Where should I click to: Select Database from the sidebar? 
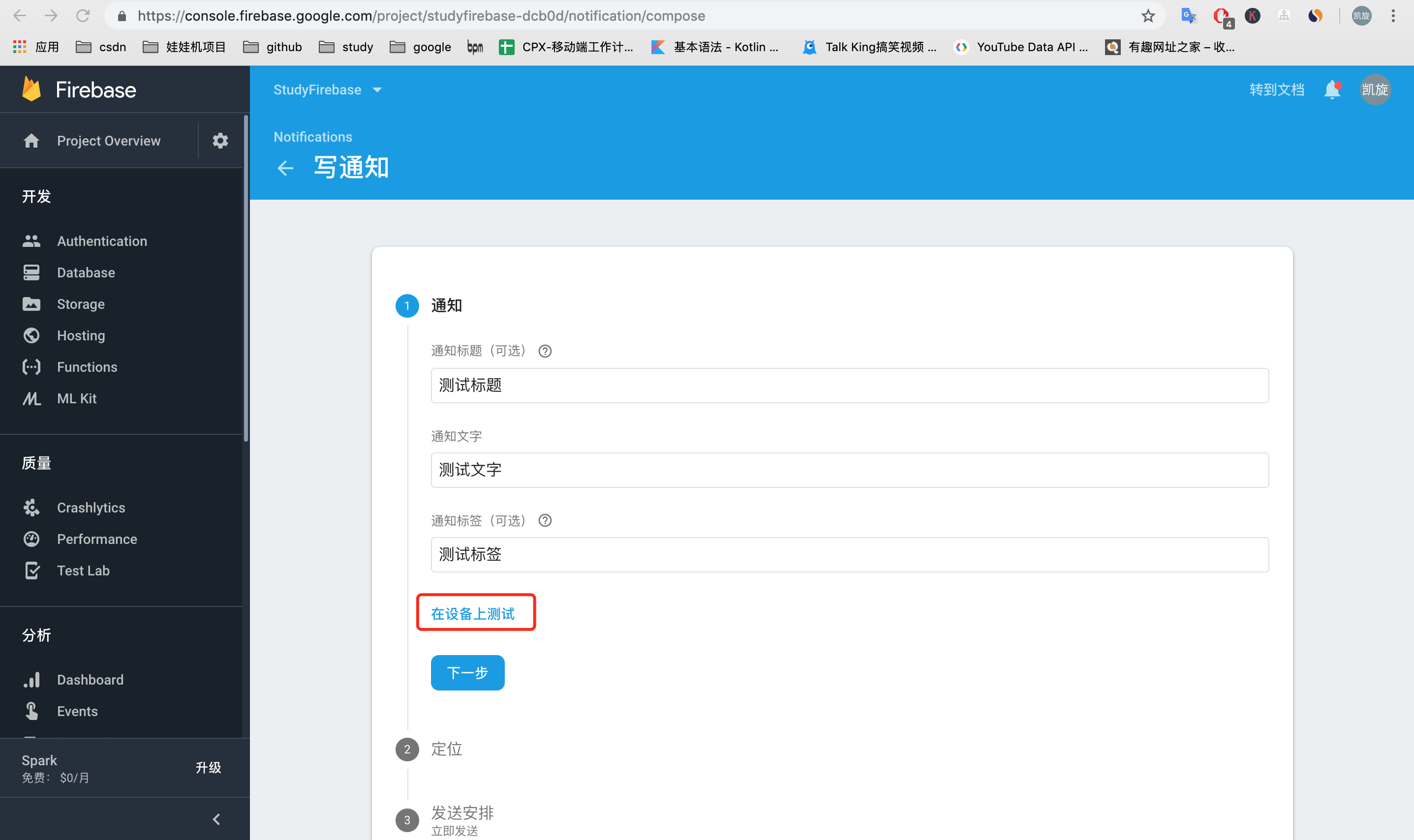click(x=86, y=272)
